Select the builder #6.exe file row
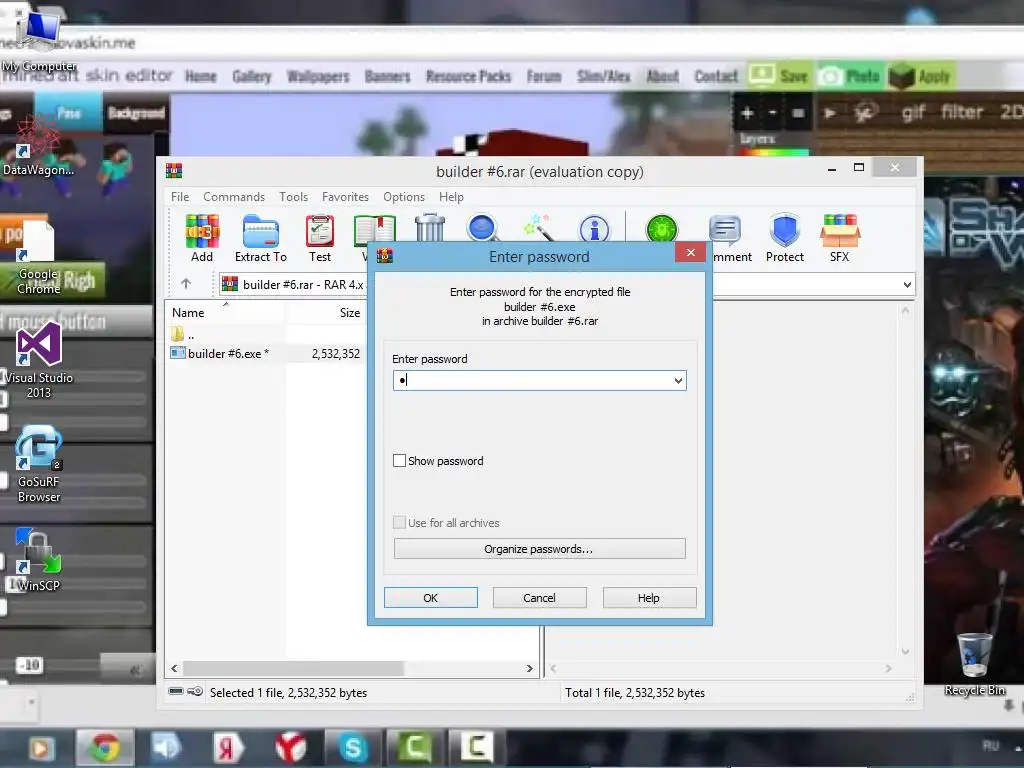 [266, 353]
